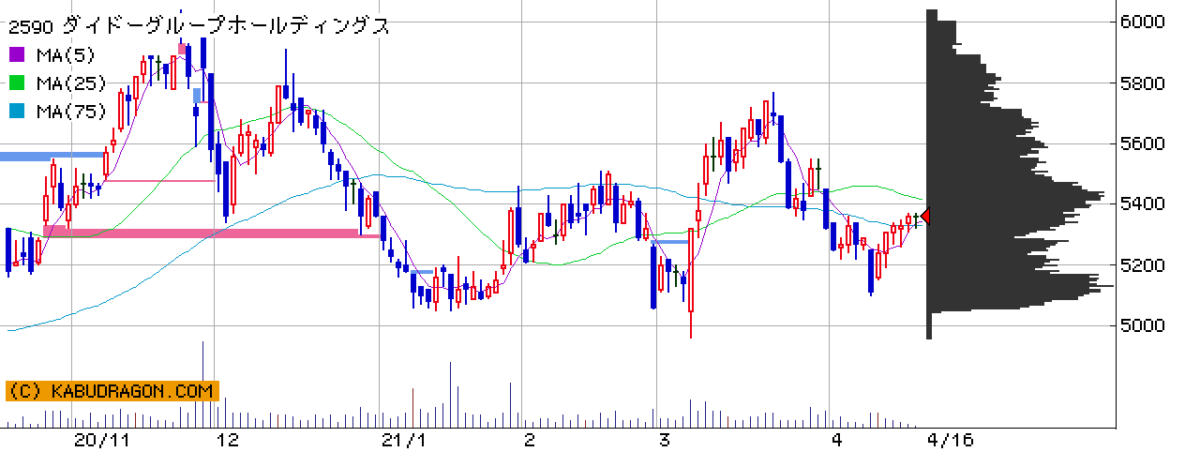Click the MA(5) legend label
Image resolution: width=1200 pixels, height=452 pixels.
pos(64,55)
